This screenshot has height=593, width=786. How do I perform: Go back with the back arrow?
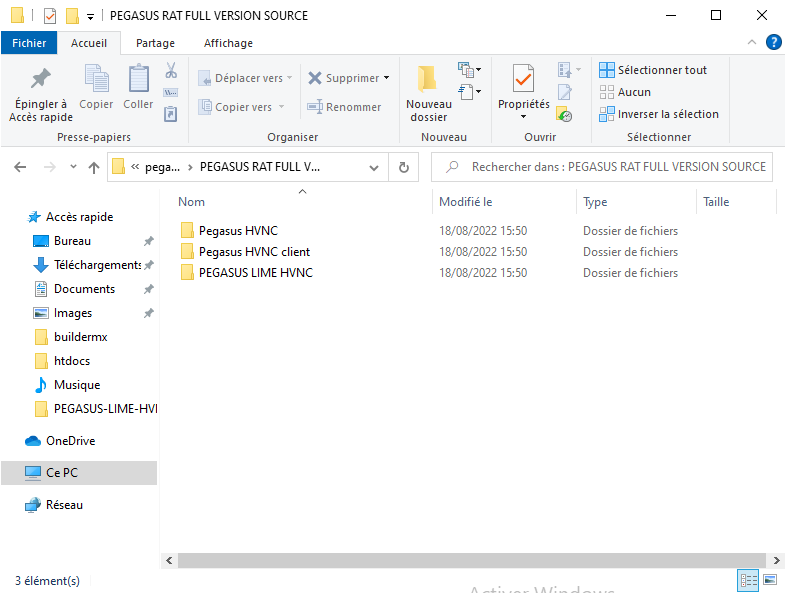(20, 167)
